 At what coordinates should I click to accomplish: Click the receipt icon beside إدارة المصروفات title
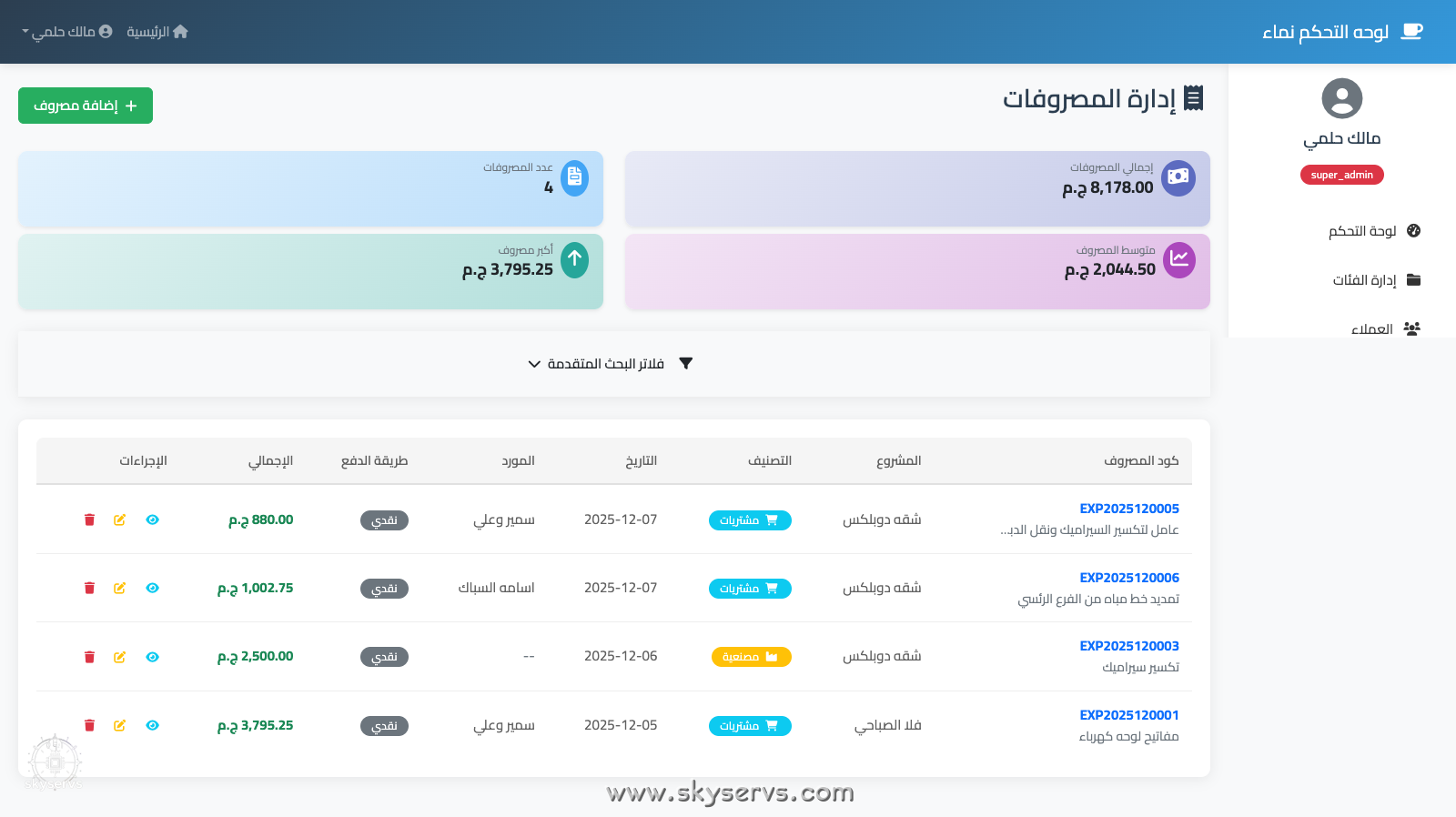pyautogui.click(x=1194, y=98)
